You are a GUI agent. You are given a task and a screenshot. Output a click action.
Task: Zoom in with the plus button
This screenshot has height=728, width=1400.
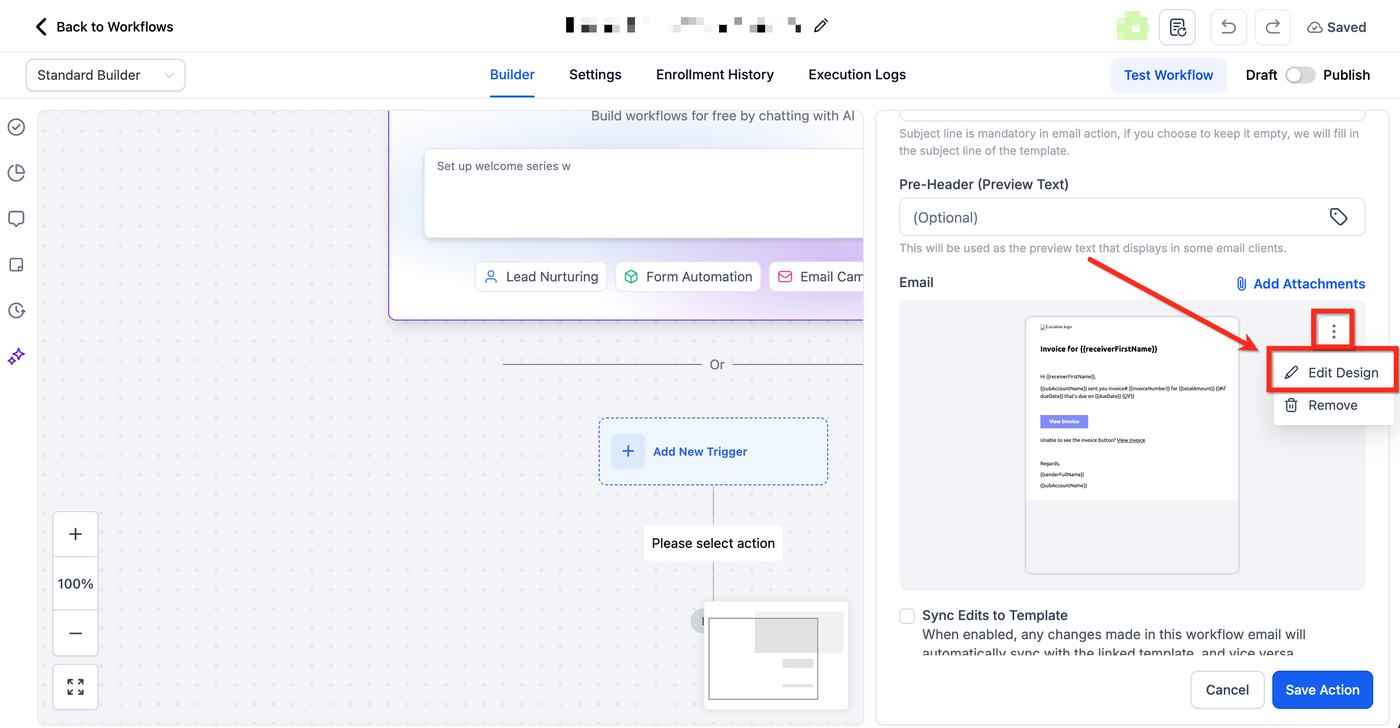pos(76,534)
